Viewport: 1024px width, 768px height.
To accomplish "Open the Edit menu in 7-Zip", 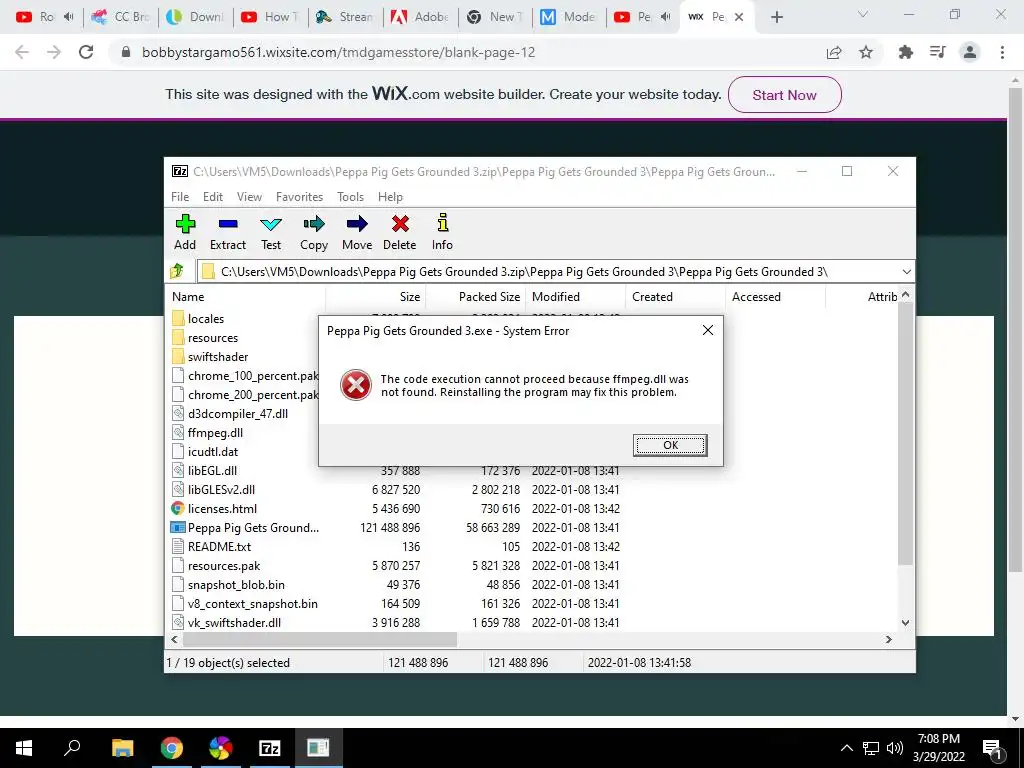I will pyautogui.click(x=213, y=197).
